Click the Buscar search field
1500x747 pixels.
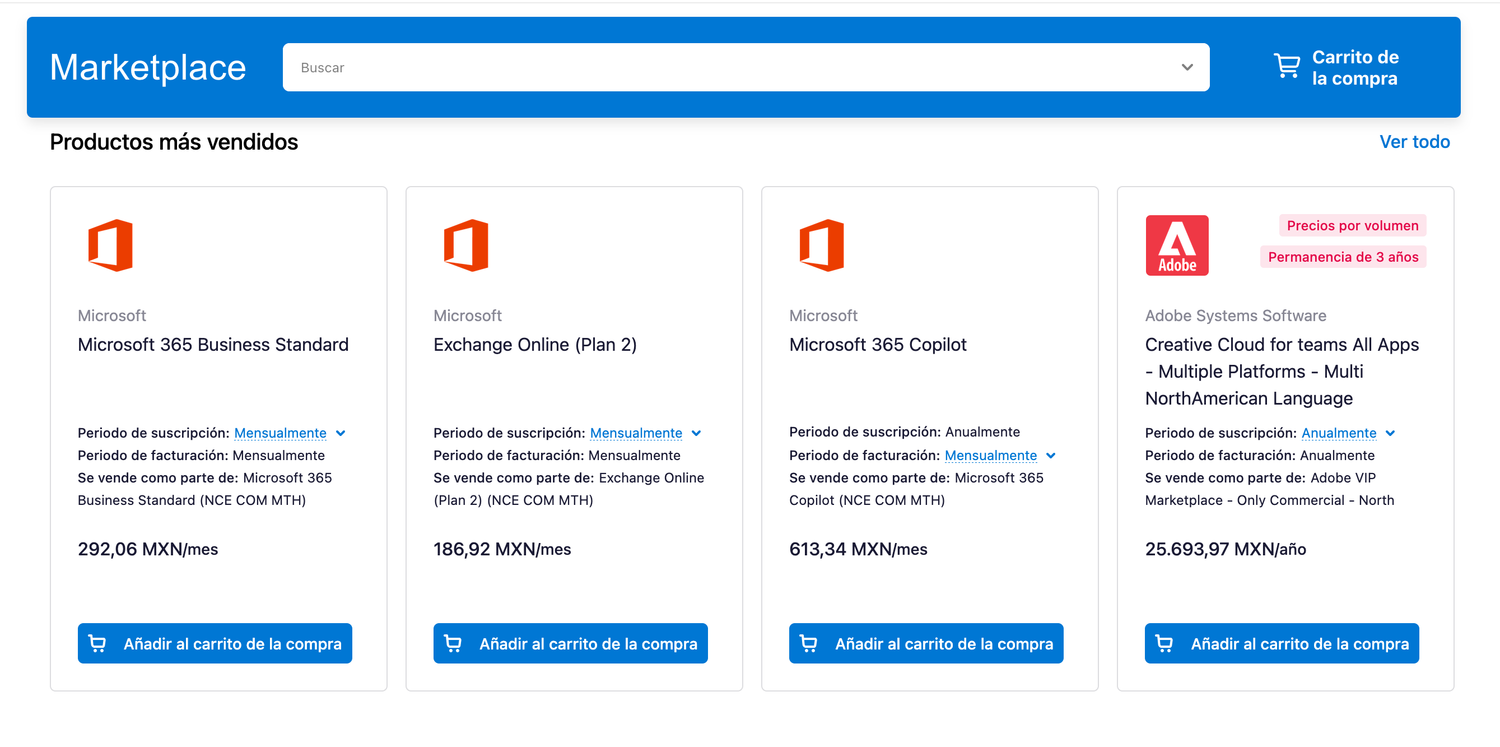730,67
